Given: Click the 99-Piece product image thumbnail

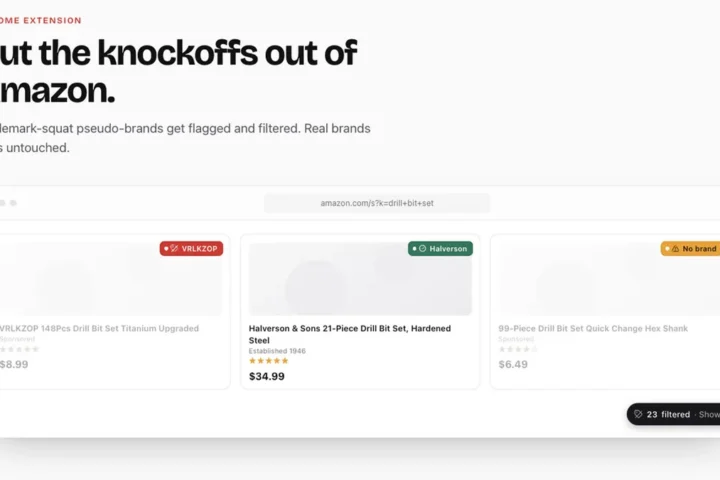Looking at the screenshot, I should click(x=610, y=279).
